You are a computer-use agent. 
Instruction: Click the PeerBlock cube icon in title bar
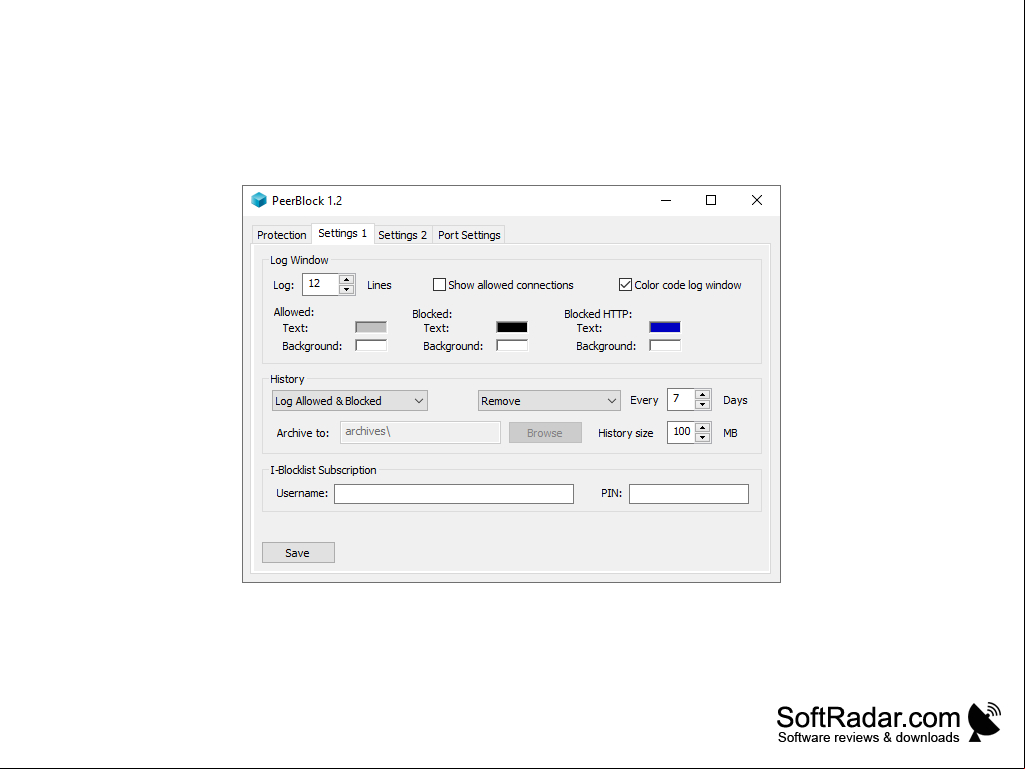259,200
